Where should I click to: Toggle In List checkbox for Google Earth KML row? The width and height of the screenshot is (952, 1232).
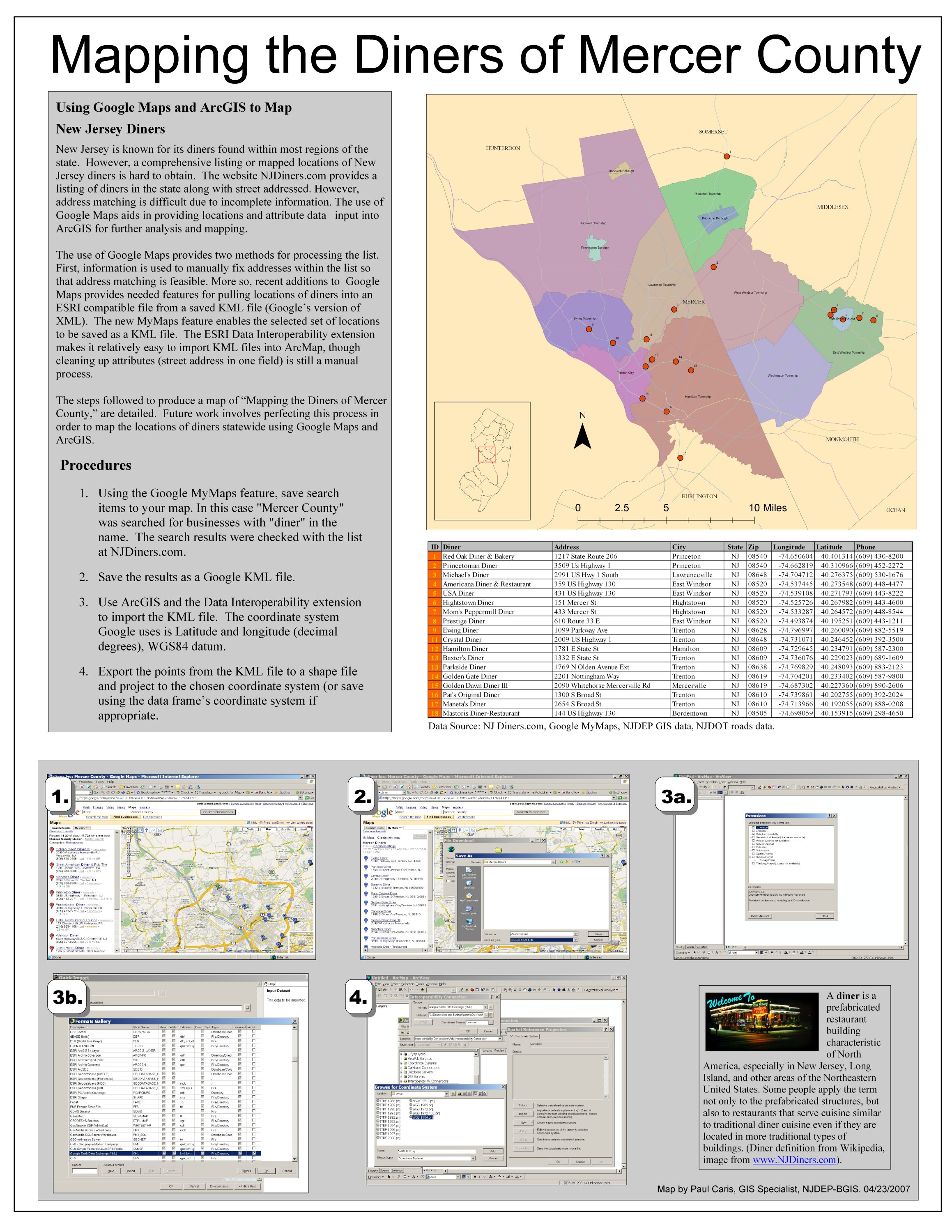coord(254,1153)
